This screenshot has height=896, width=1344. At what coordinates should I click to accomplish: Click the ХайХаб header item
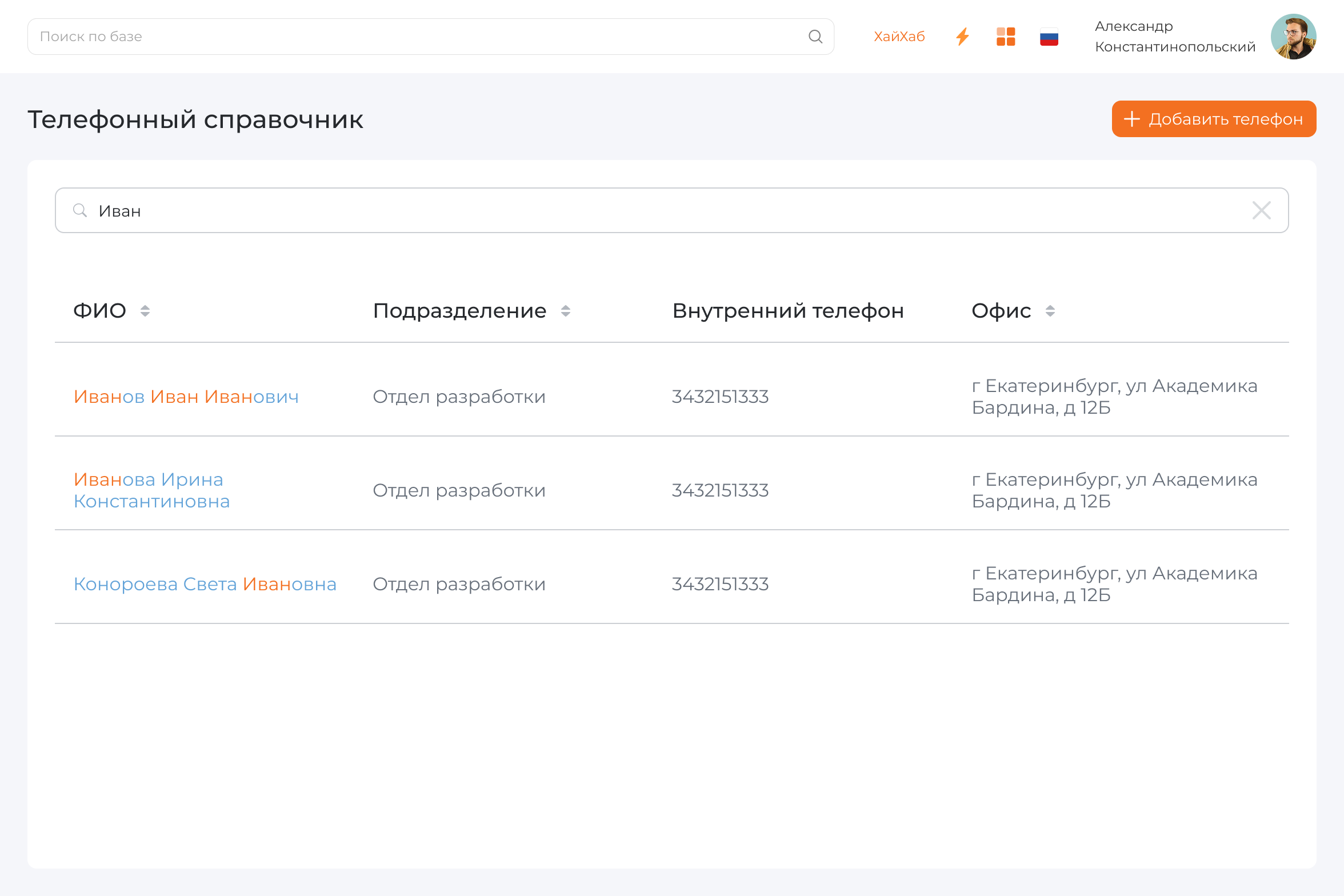(899, 36)
